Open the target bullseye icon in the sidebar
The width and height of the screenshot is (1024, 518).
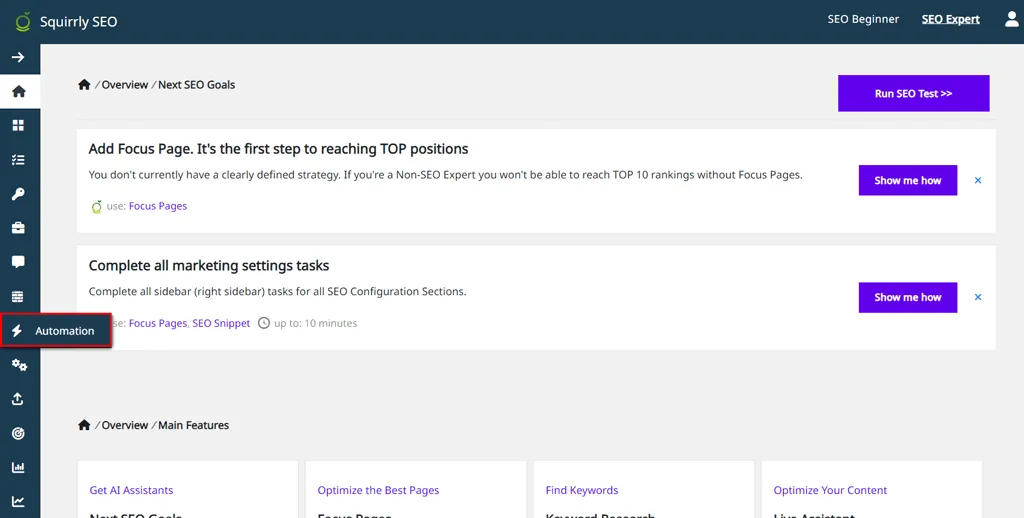tap(18, 433)
